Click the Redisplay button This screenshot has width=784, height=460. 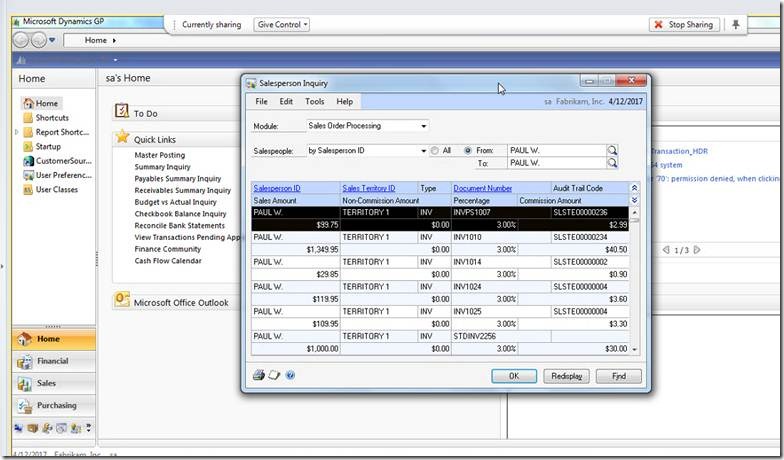tap(568, 376)
